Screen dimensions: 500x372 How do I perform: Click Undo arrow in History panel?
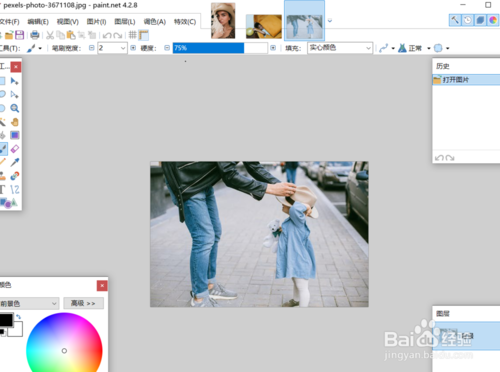pos(439,158)
